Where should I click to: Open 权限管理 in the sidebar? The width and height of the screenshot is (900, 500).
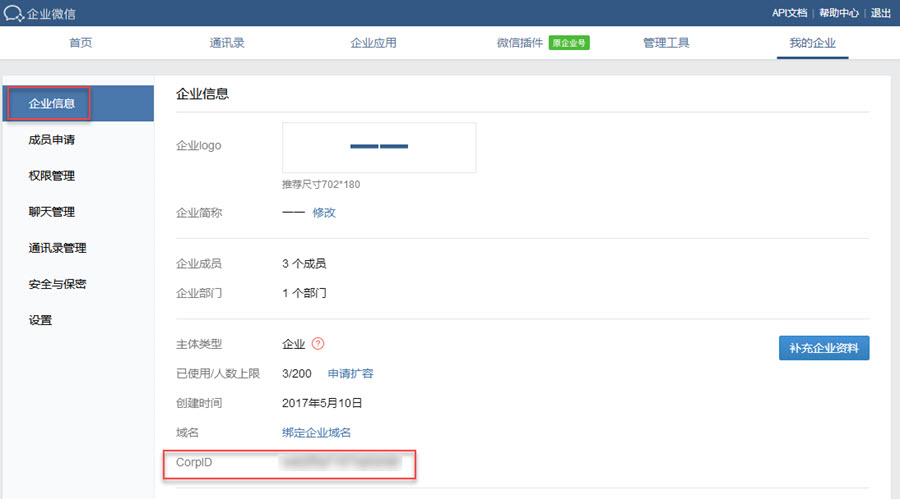point(52,176)
